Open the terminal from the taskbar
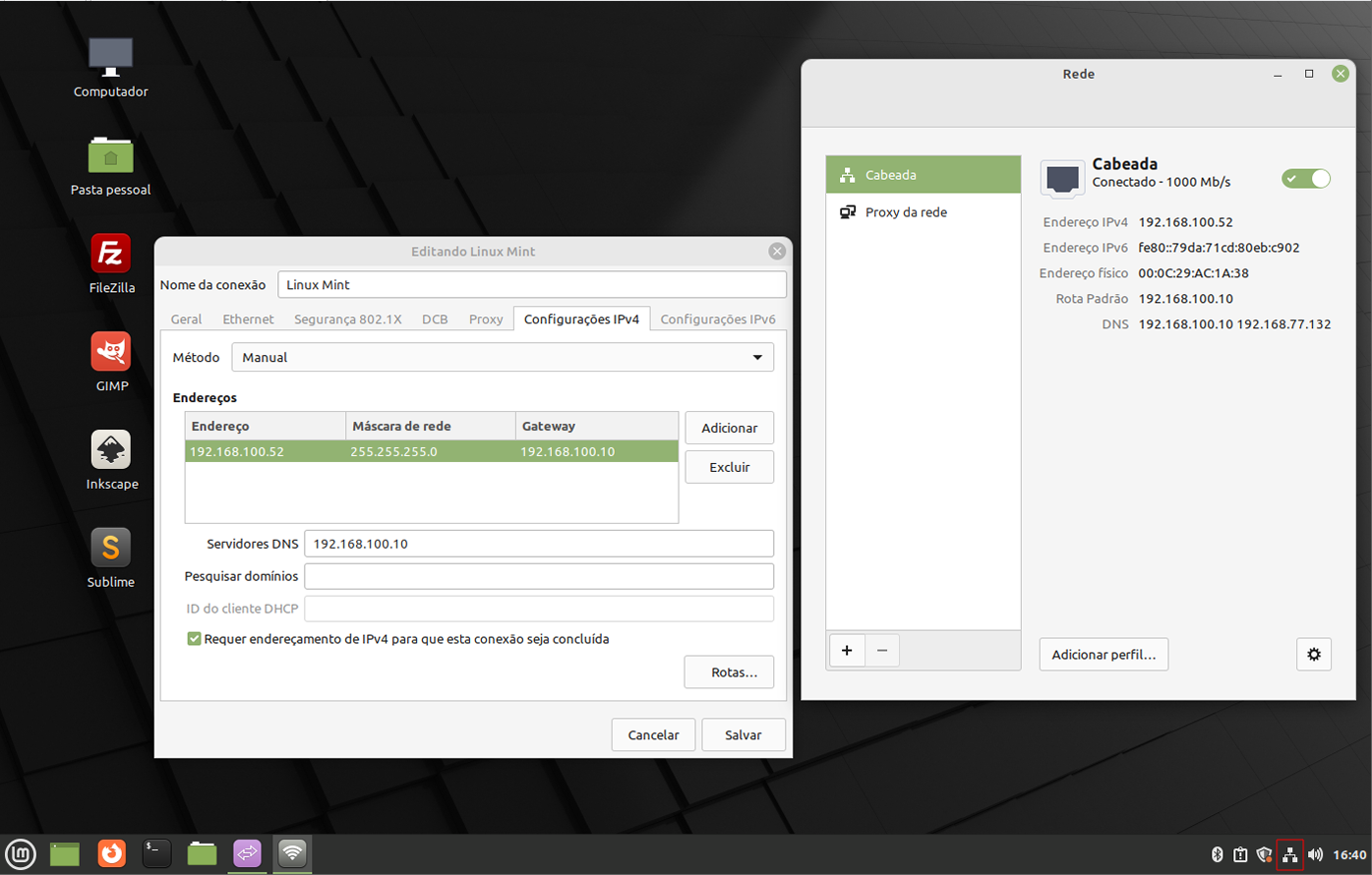 click(156, 853)
